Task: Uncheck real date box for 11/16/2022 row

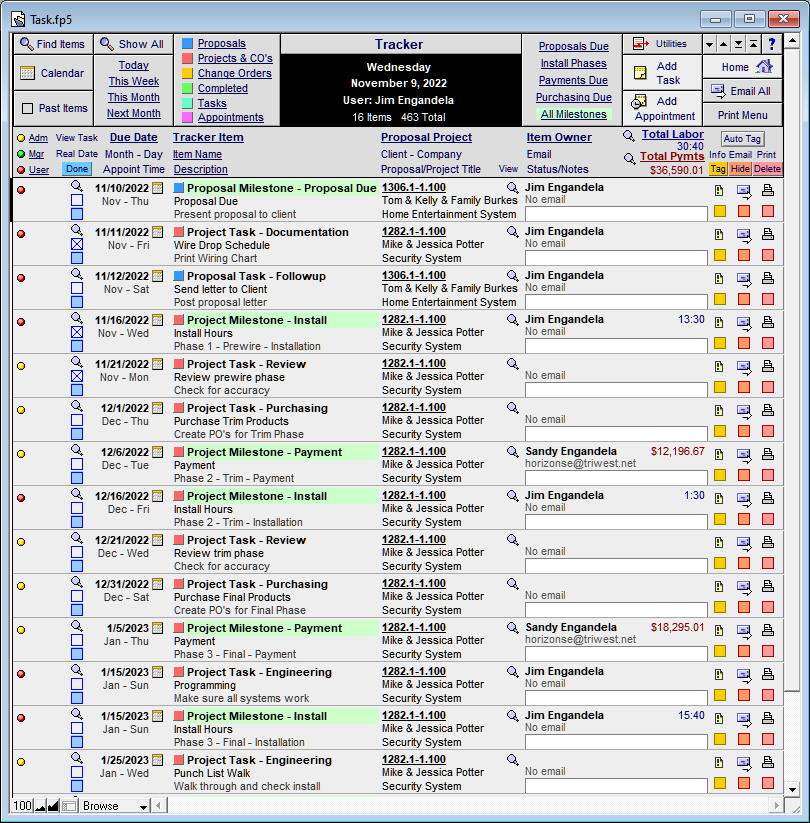Action: (x=77, y=332)
